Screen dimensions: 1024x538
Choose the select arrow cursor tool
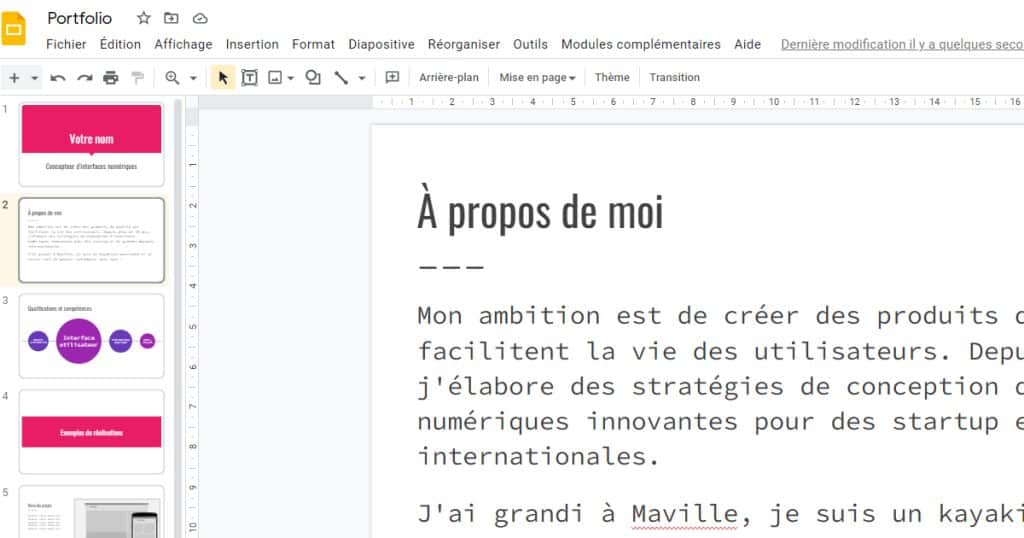coord(223,78)
